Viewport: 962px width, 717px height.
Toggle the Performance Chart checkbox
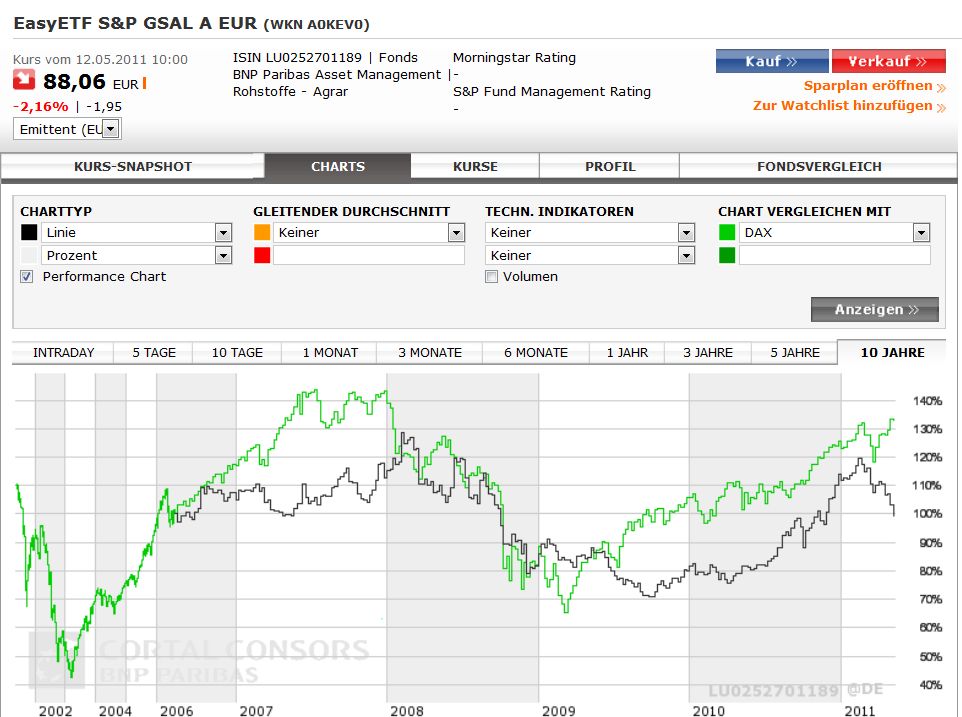pos(26,277)
